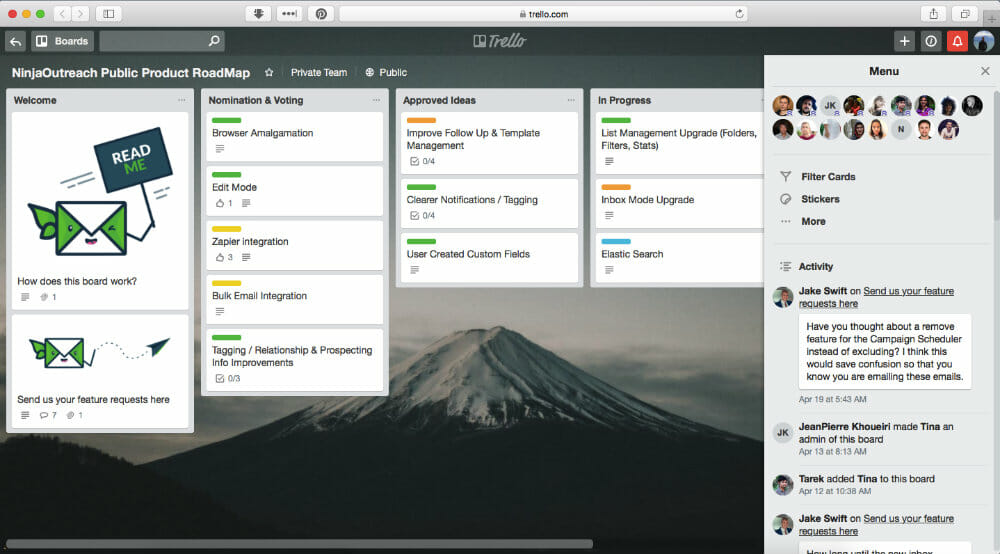The width and height of the screenshot is (1000, 554).
Task: Click the Trello back arrow button
Action: click(15, 41)
